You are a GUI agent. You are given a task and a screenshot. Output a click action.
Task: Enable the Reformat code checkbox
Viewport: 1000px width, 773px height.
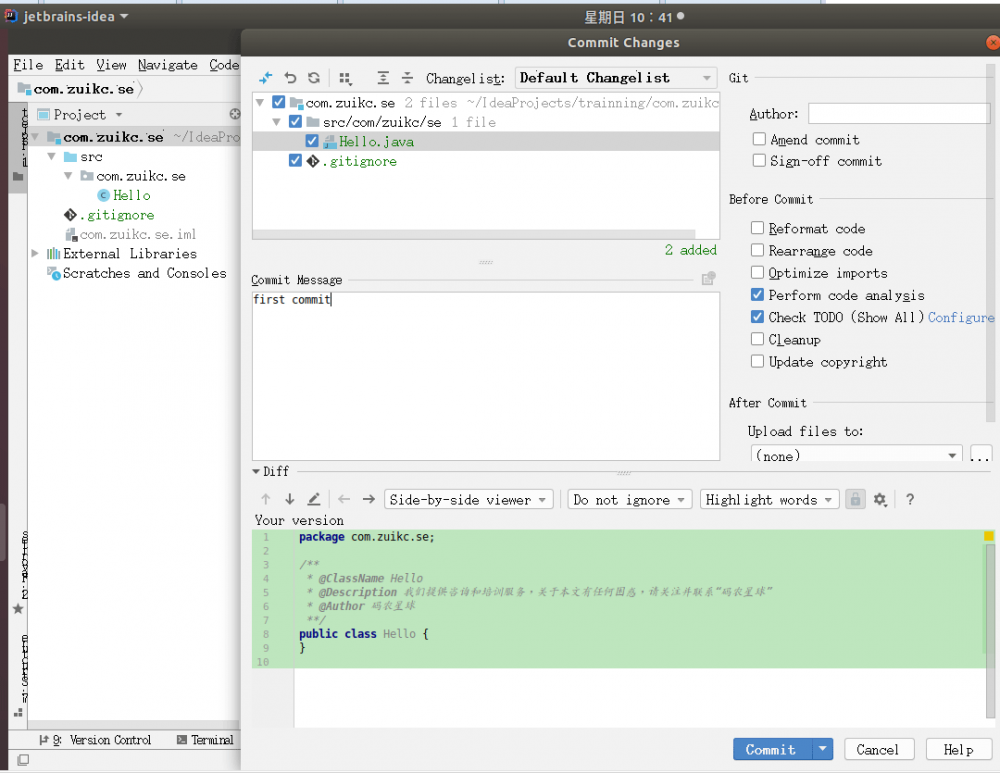(757, 228)
